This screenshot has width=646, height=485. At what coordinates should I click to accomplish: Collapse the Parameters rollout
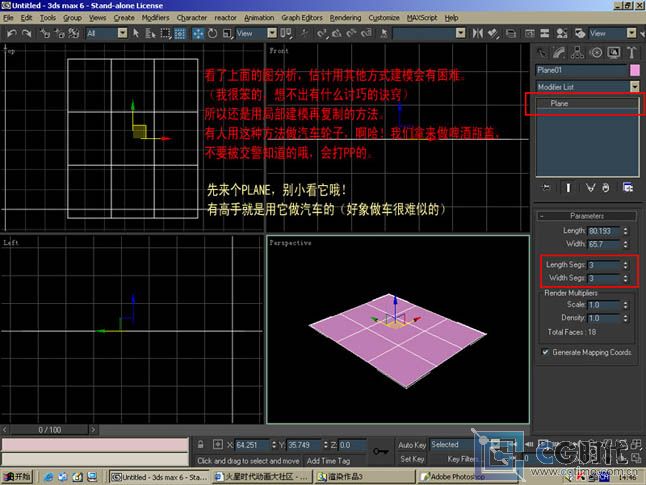click(x=587, y=216)
